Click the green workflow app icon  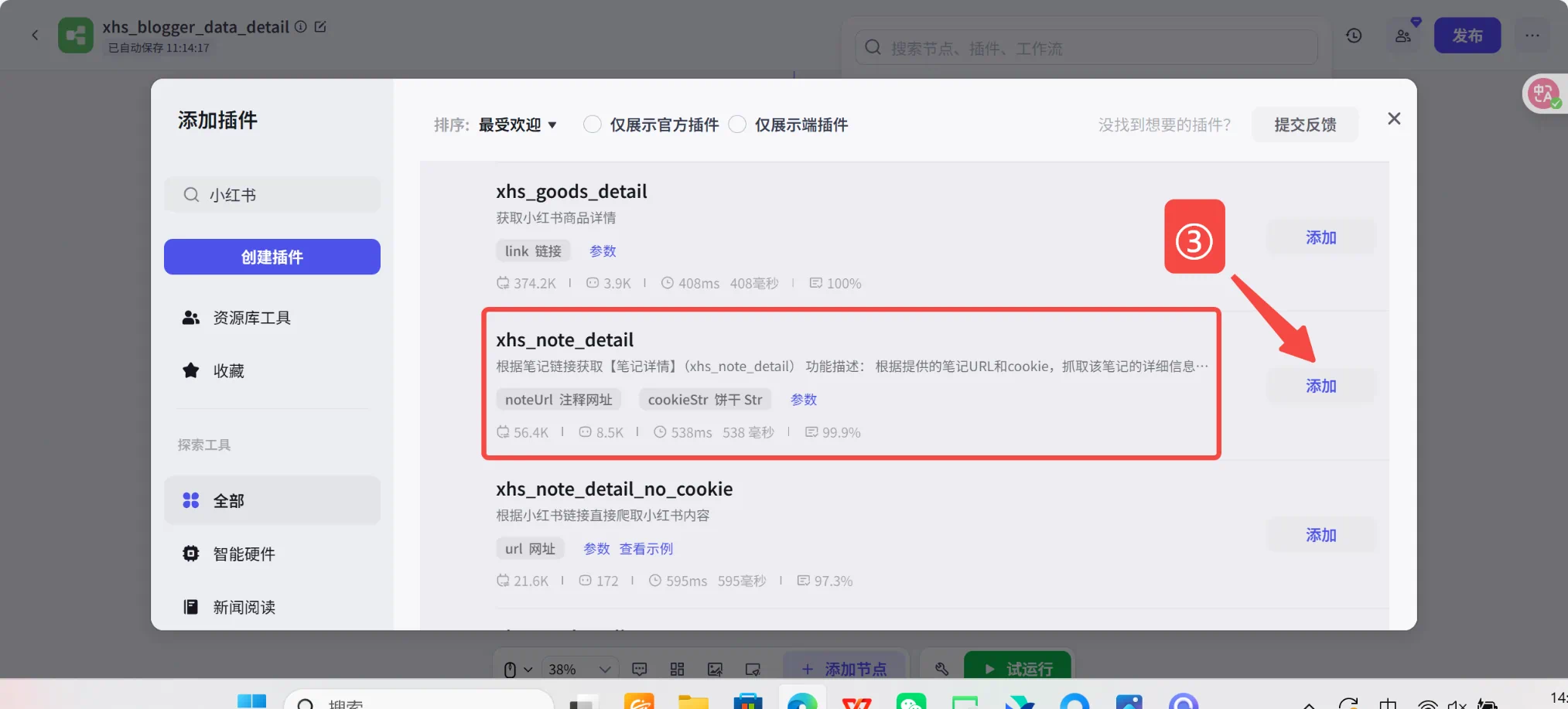point(76,36)
